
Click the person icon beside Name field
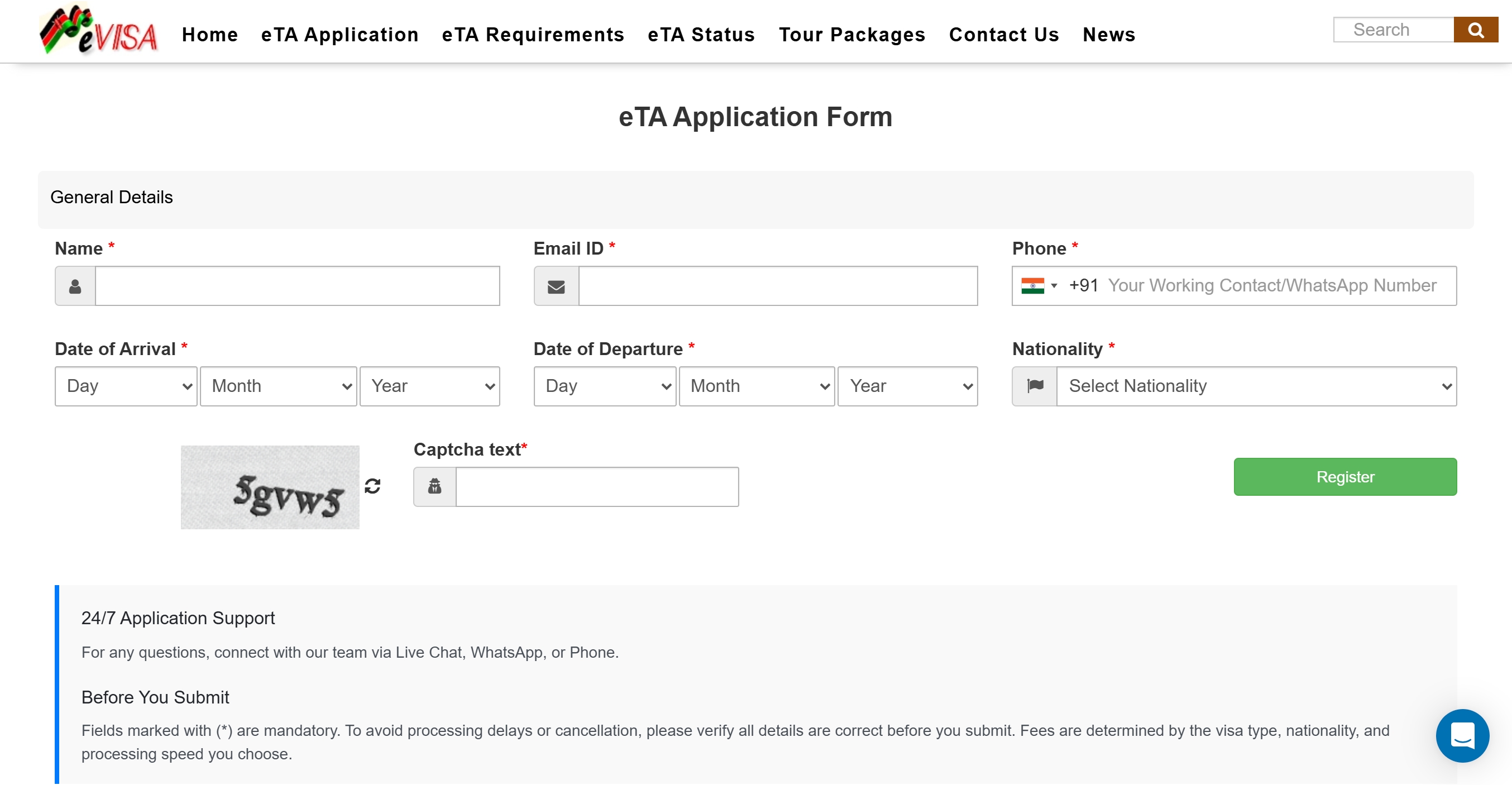click(x=75, y=286)
